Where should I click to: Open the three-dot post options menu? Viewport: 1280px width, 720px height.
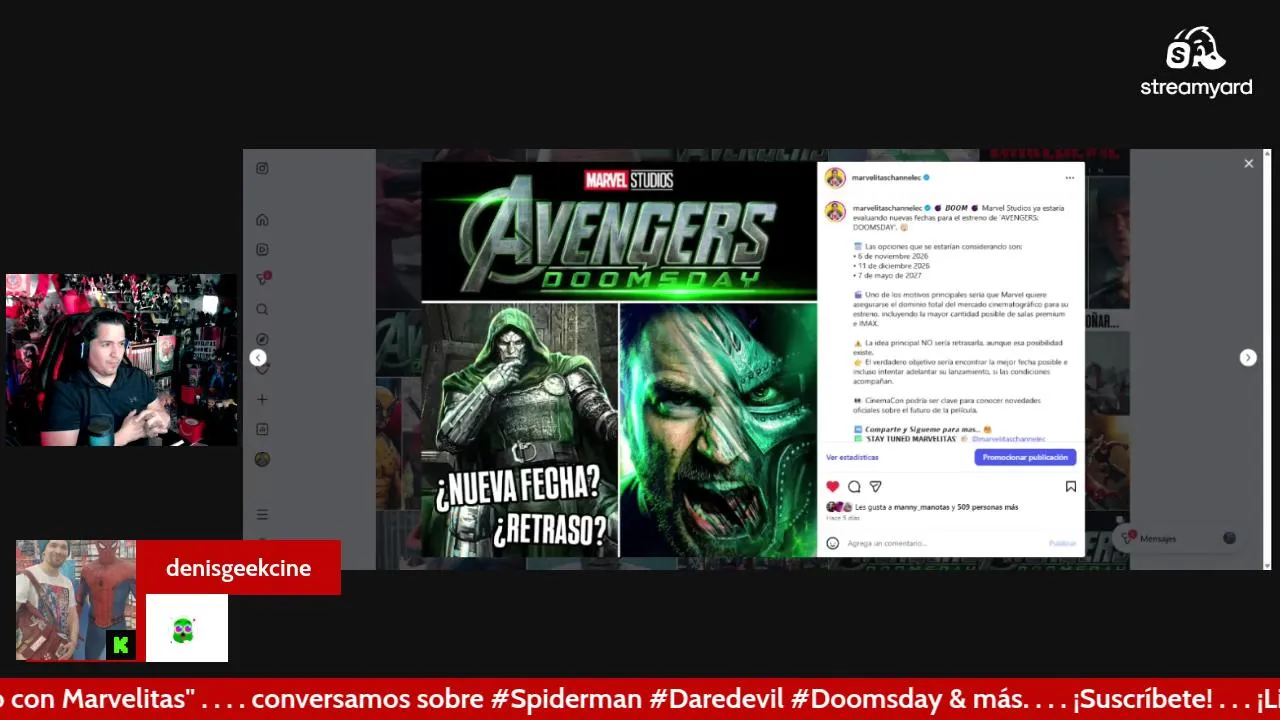(1070, 178)
